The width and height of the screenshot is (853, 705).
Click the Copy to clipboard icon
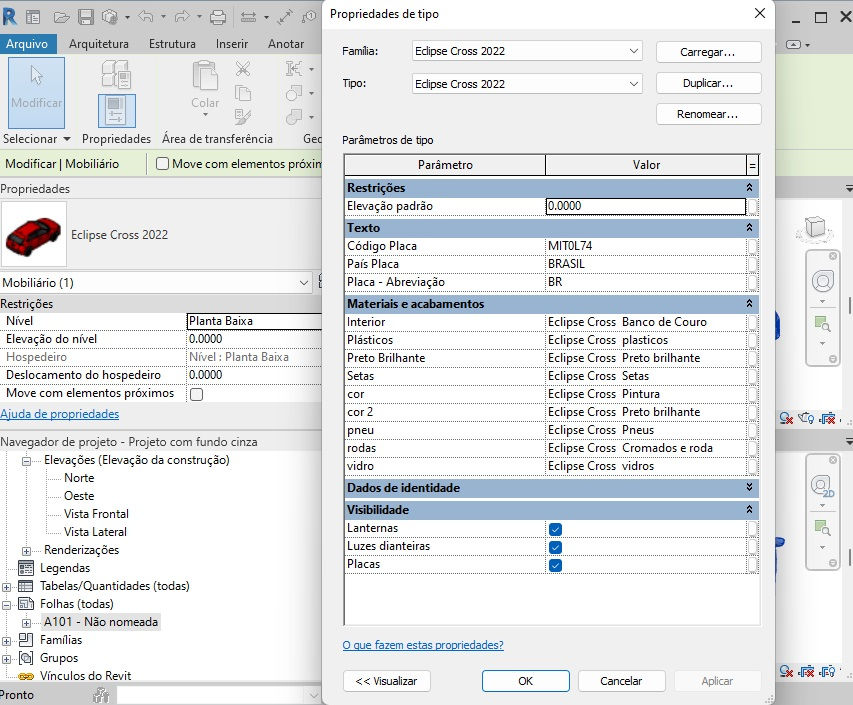243,94
